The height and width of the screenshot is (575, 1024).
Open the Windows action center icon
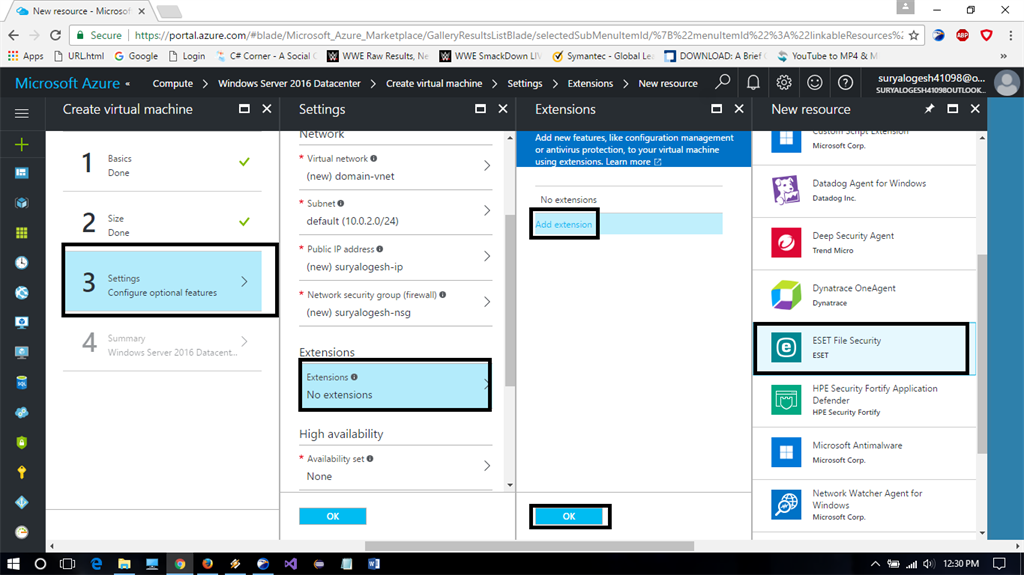(999, 564)
